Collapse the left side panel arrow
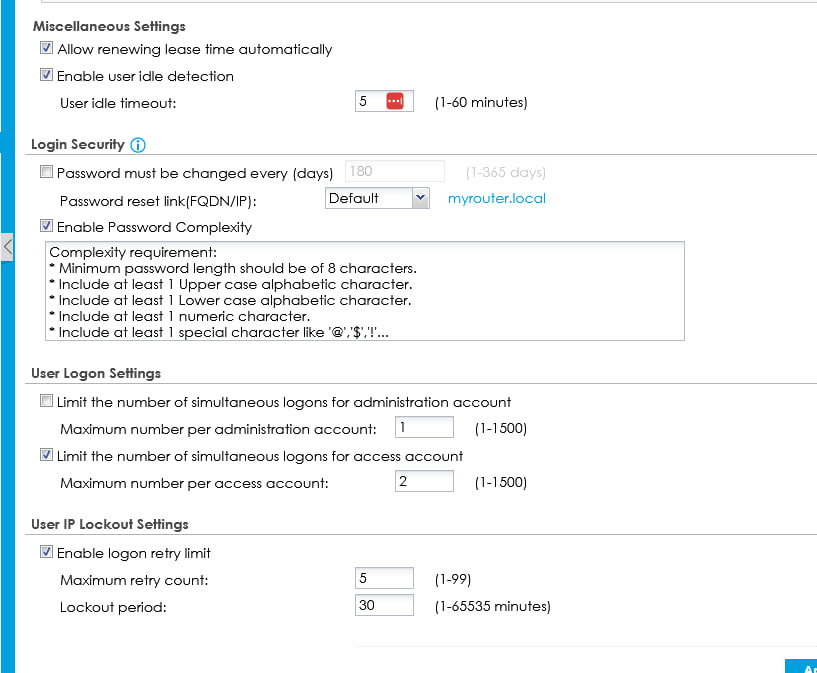The image size is (817, 673). 7,246
